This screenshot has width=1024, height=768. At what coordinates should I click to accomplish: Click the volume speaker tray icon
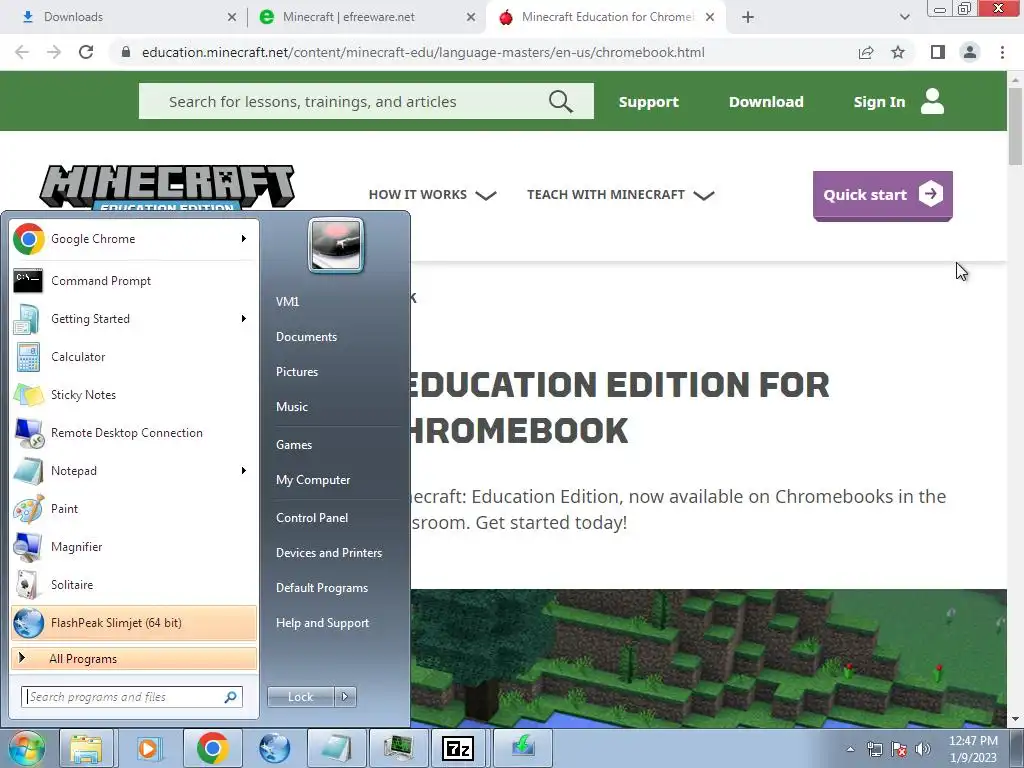click(x=923, y=749)
